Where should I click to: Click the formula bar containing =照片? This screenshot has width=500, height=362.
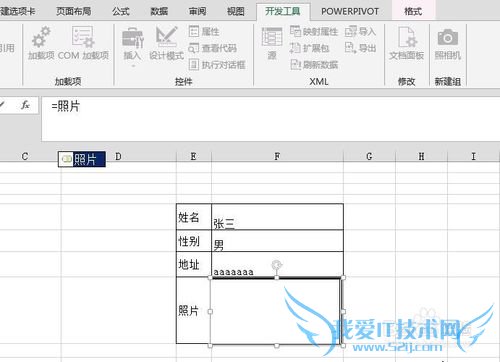(271, 119)
